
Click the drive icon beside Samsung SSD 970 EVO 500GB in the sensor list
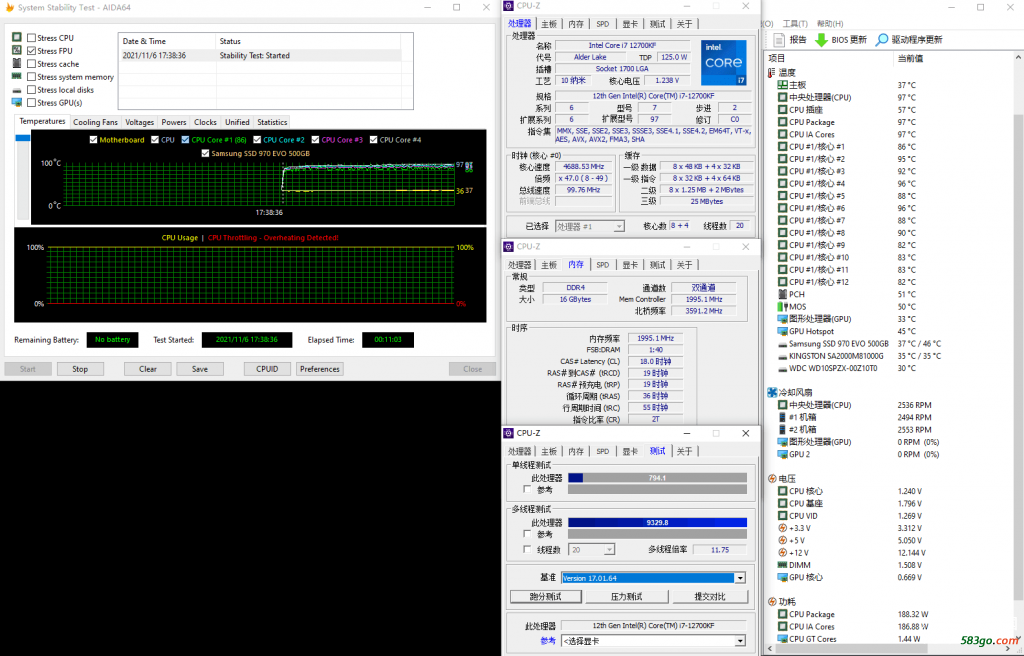point(782,344)
